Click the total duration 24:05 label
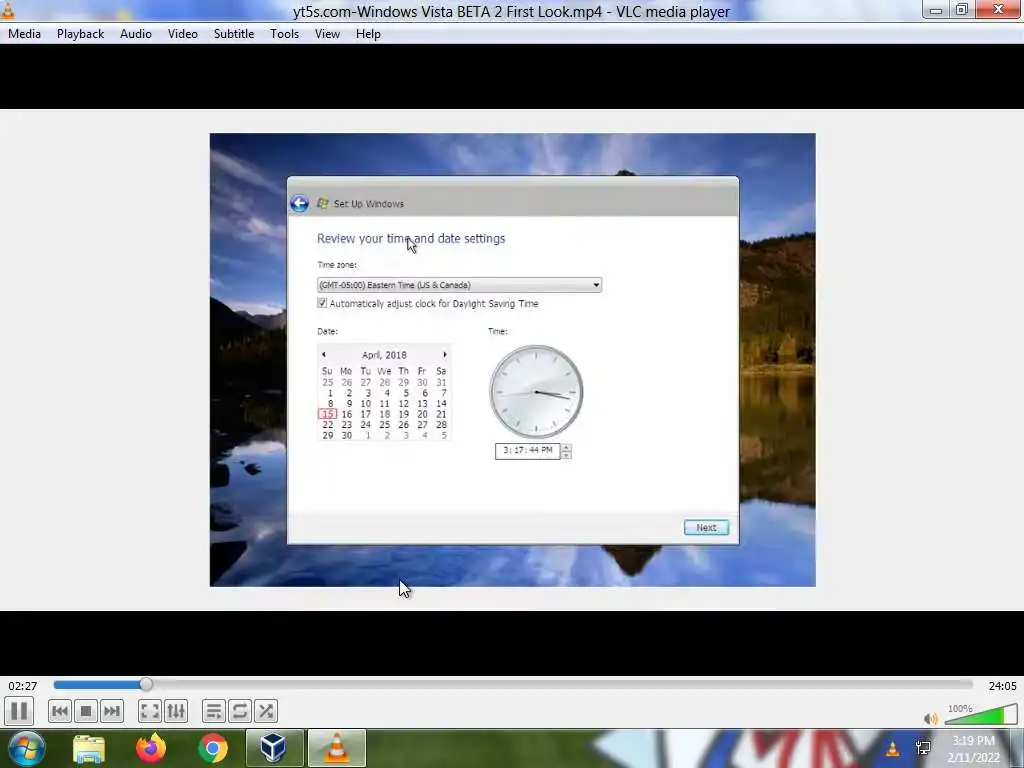 tap(1002, 686)
